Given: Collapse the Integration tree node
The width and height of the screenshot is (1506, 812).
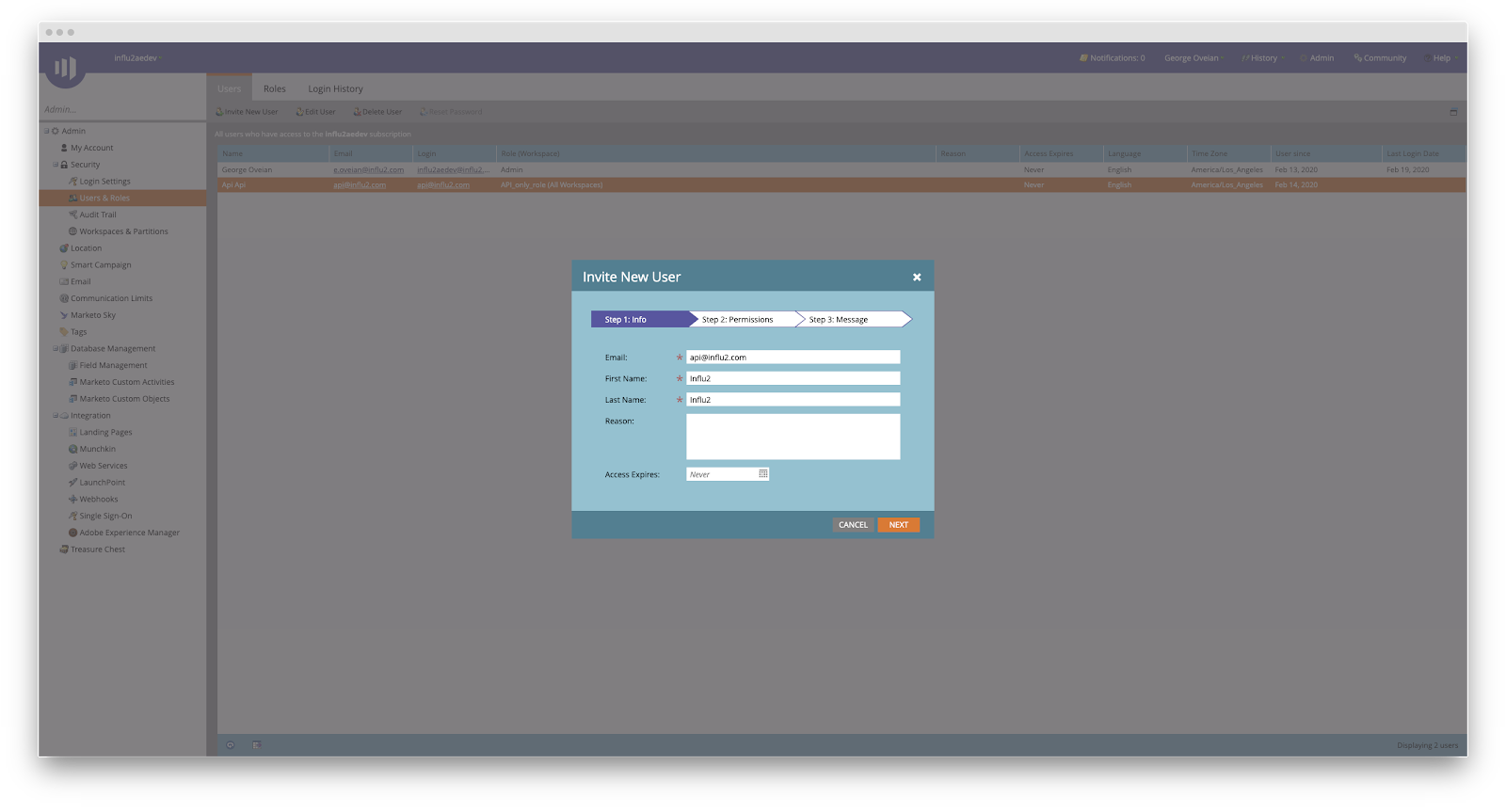Looking at the screenshot, I should [x=56, y=416].
